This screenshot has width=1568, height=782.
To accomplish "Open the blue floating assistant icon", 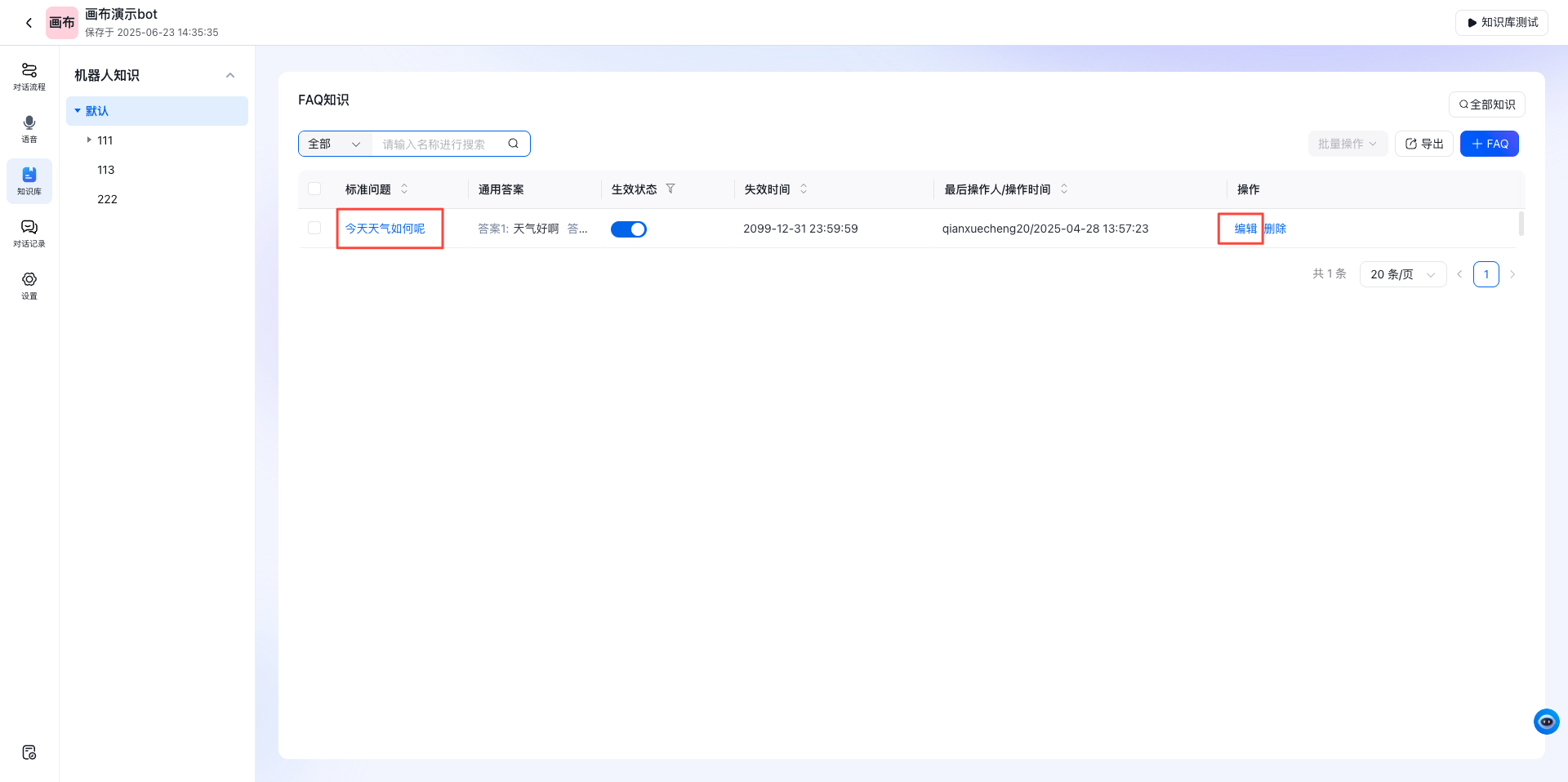I will 1546,722.
